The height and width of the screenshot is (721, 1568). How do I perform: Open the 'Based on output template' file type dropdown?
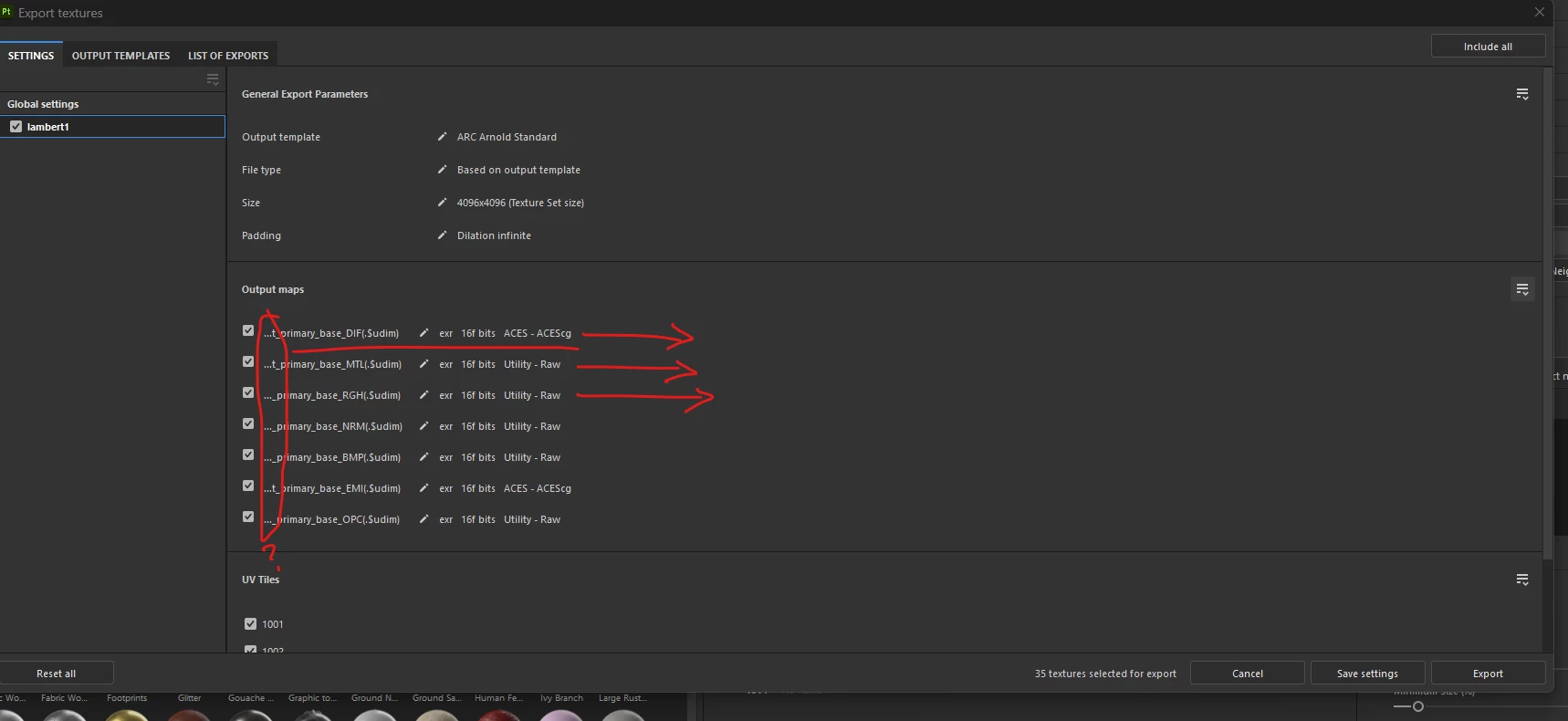point(518,170)
